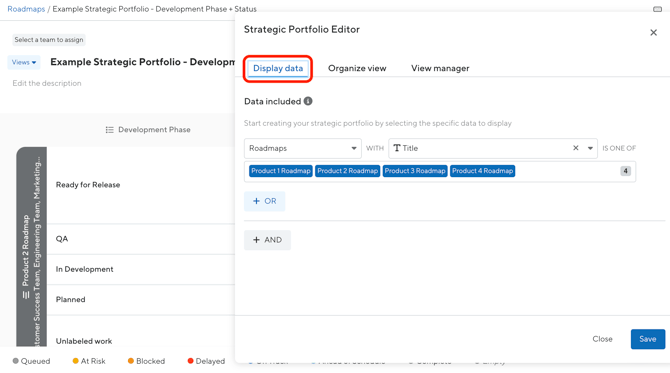Go to Roadmaps breadcrumb link
Image resolution: width=670 pixels, height=373 pixels.
pos(26,9)
